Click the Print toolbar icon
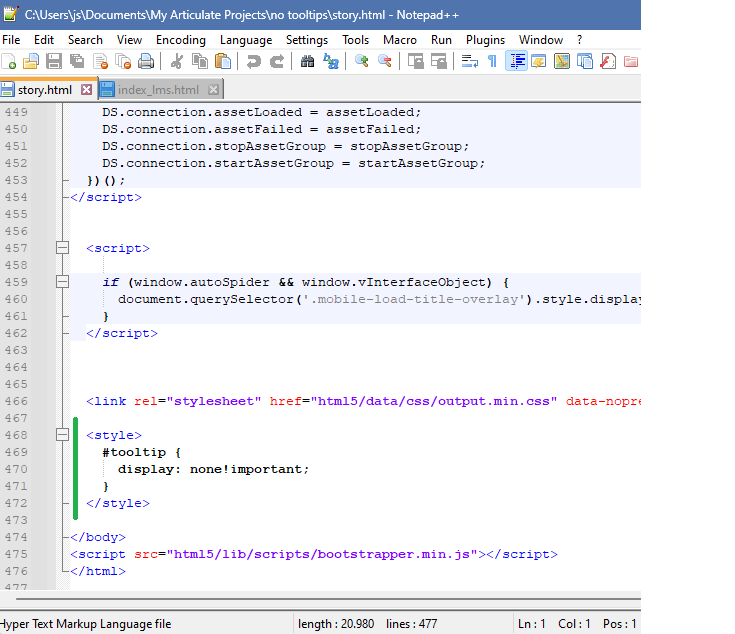 (x=146, y=62)
